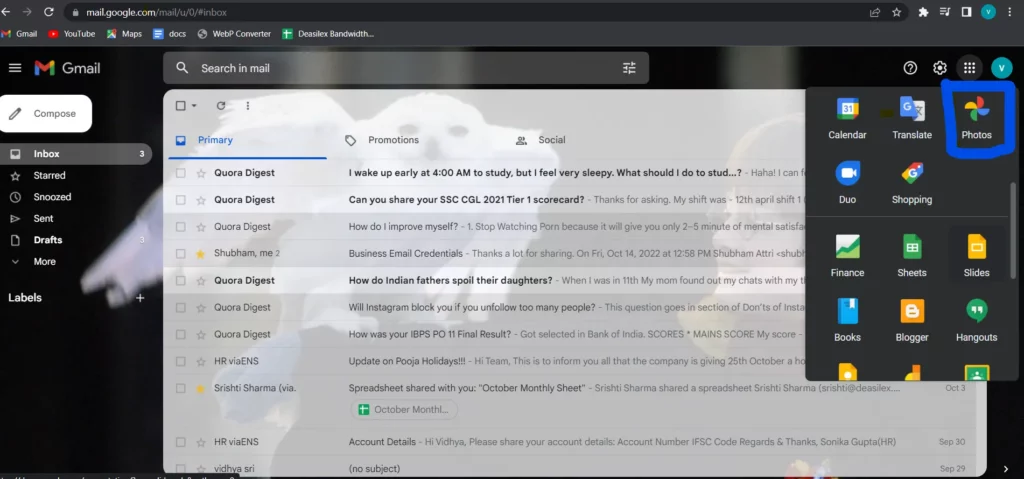Click the apps panel vertical scrollbar

coord(1013,230)
